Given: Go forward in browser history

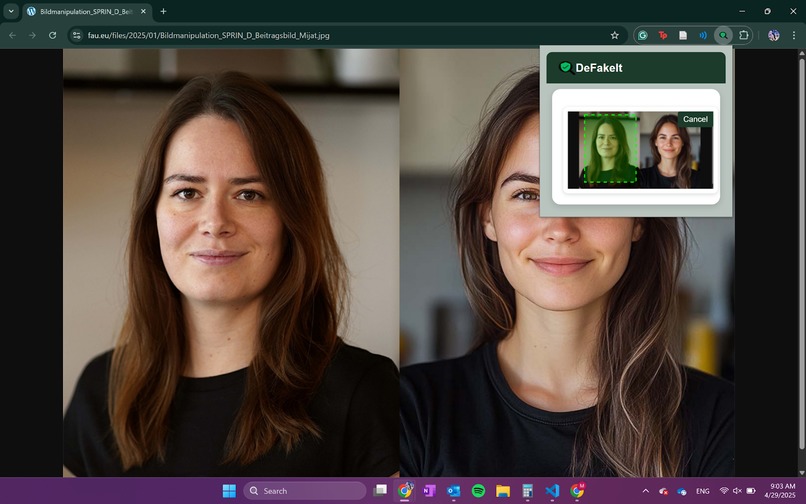Looking at the screenshot, I should 32,35.
